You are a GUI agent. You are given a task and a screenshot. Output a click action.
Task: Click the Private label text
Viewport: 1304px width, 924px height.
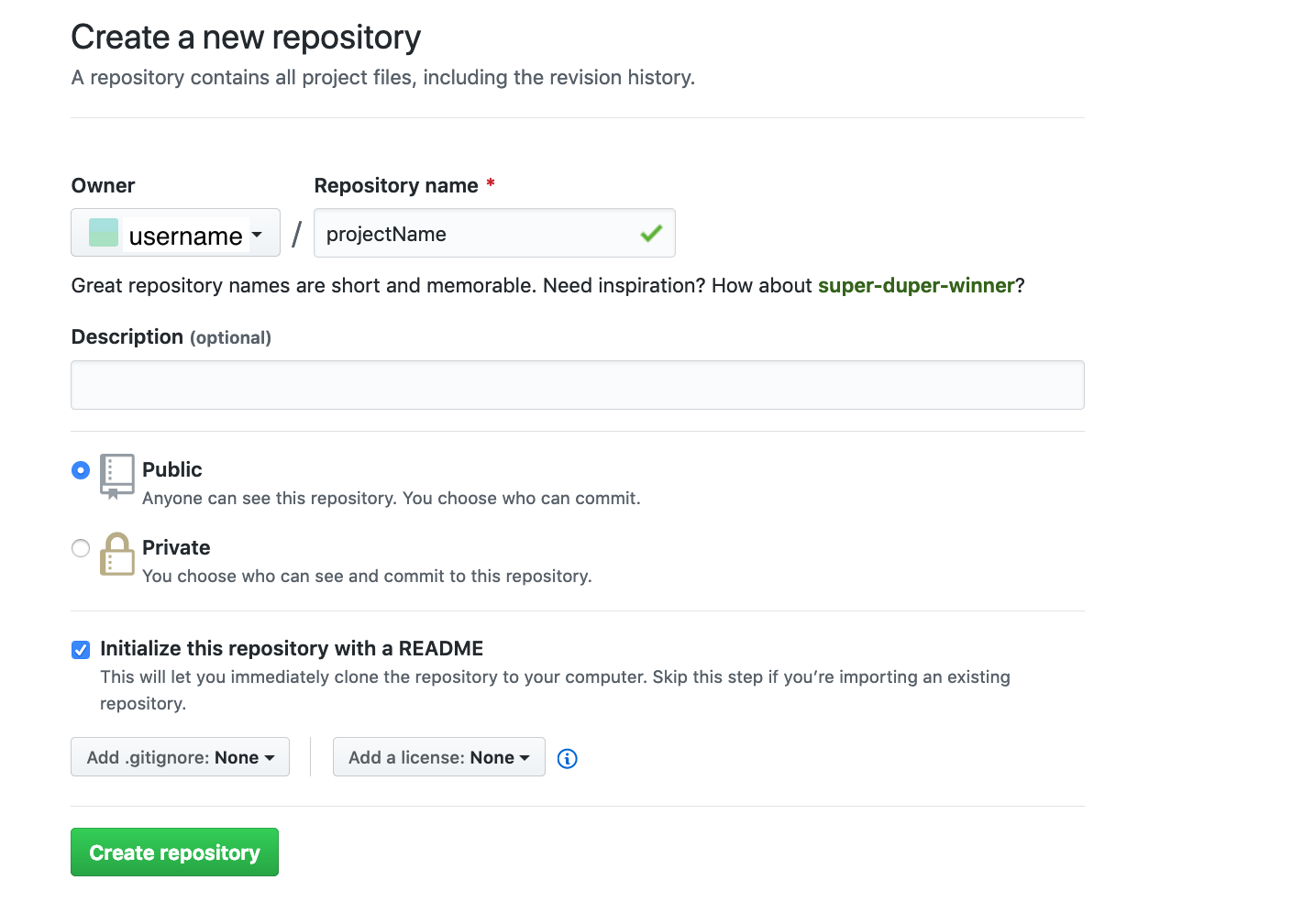176,547
